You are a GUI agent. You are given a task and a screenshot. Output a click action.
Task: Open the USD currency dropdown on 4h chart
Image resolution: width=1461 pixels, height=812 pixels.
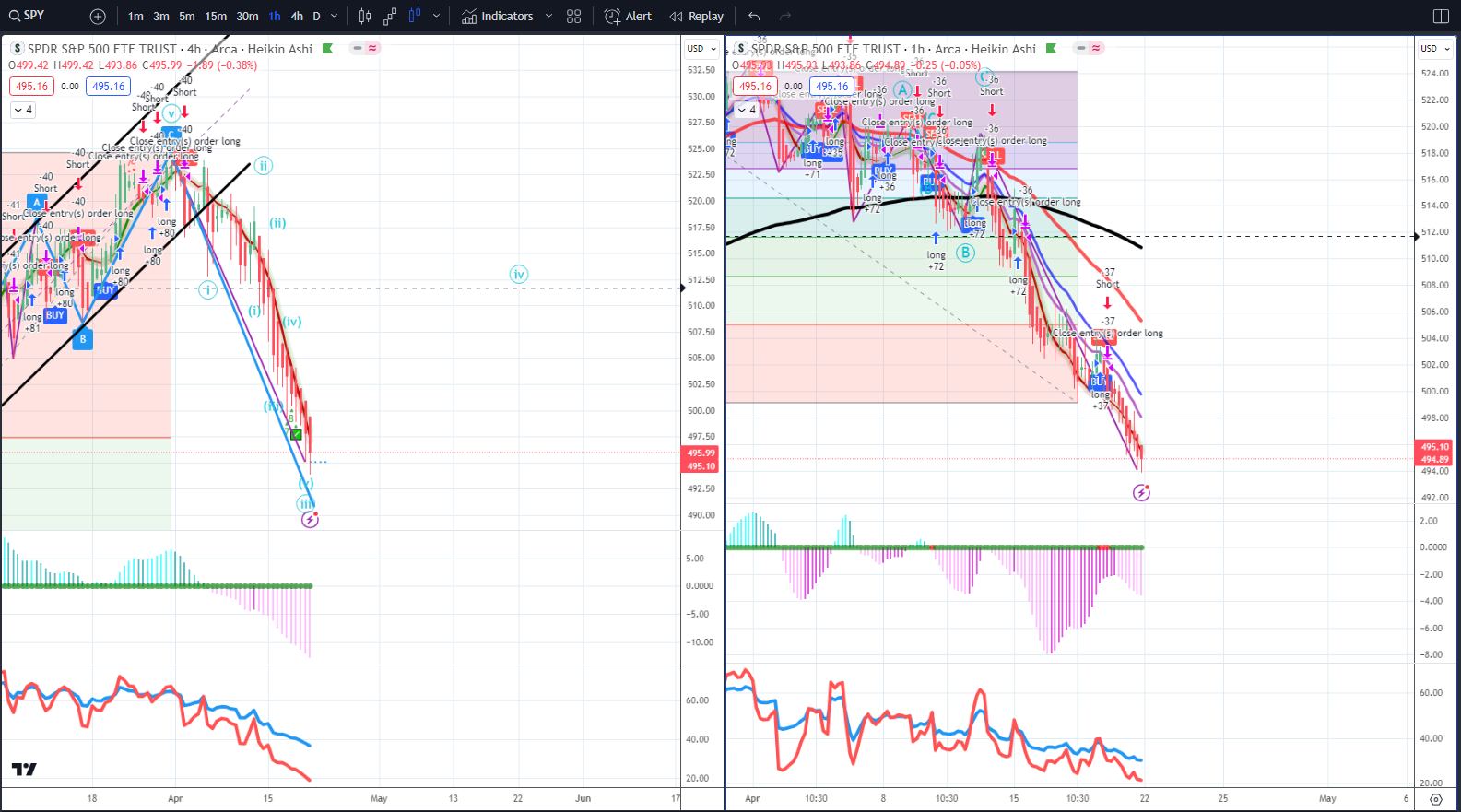(701, 49)
